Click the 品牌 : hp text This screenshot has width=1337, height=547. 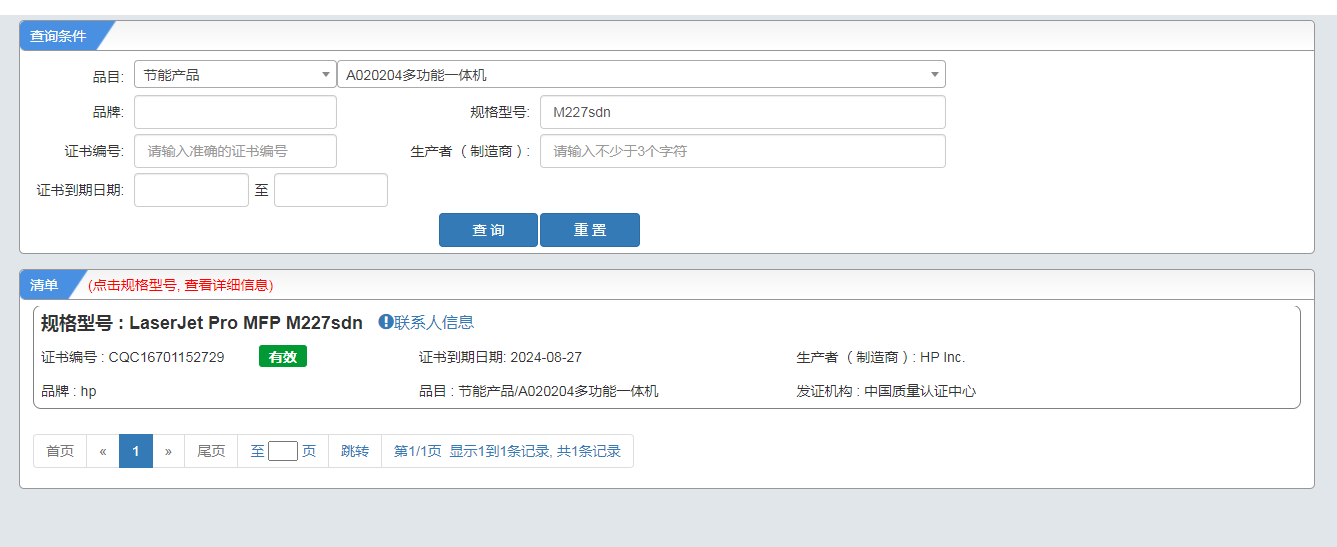point(69,391)
